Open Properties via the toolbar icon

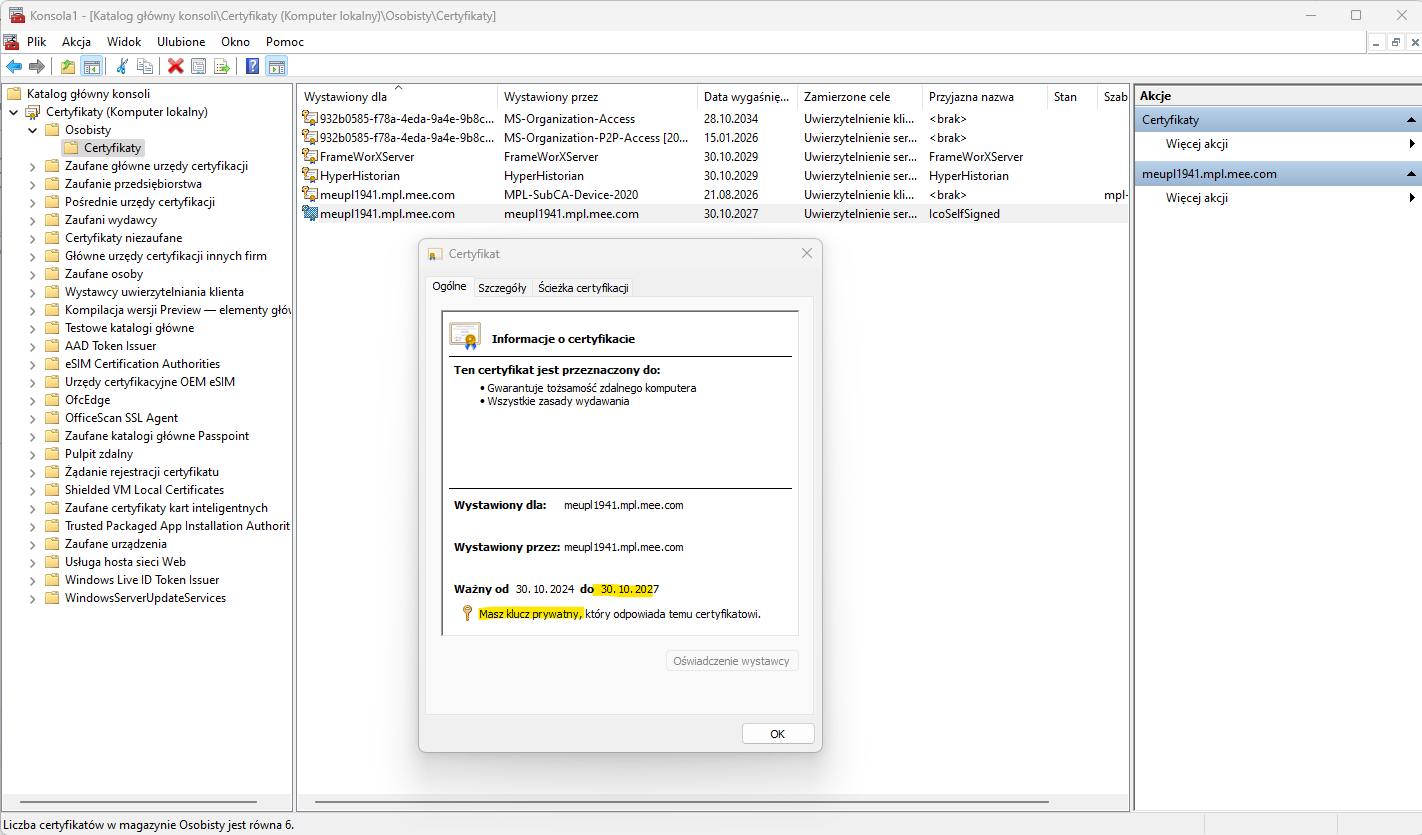pyautogui.click(x=199, y=66)
